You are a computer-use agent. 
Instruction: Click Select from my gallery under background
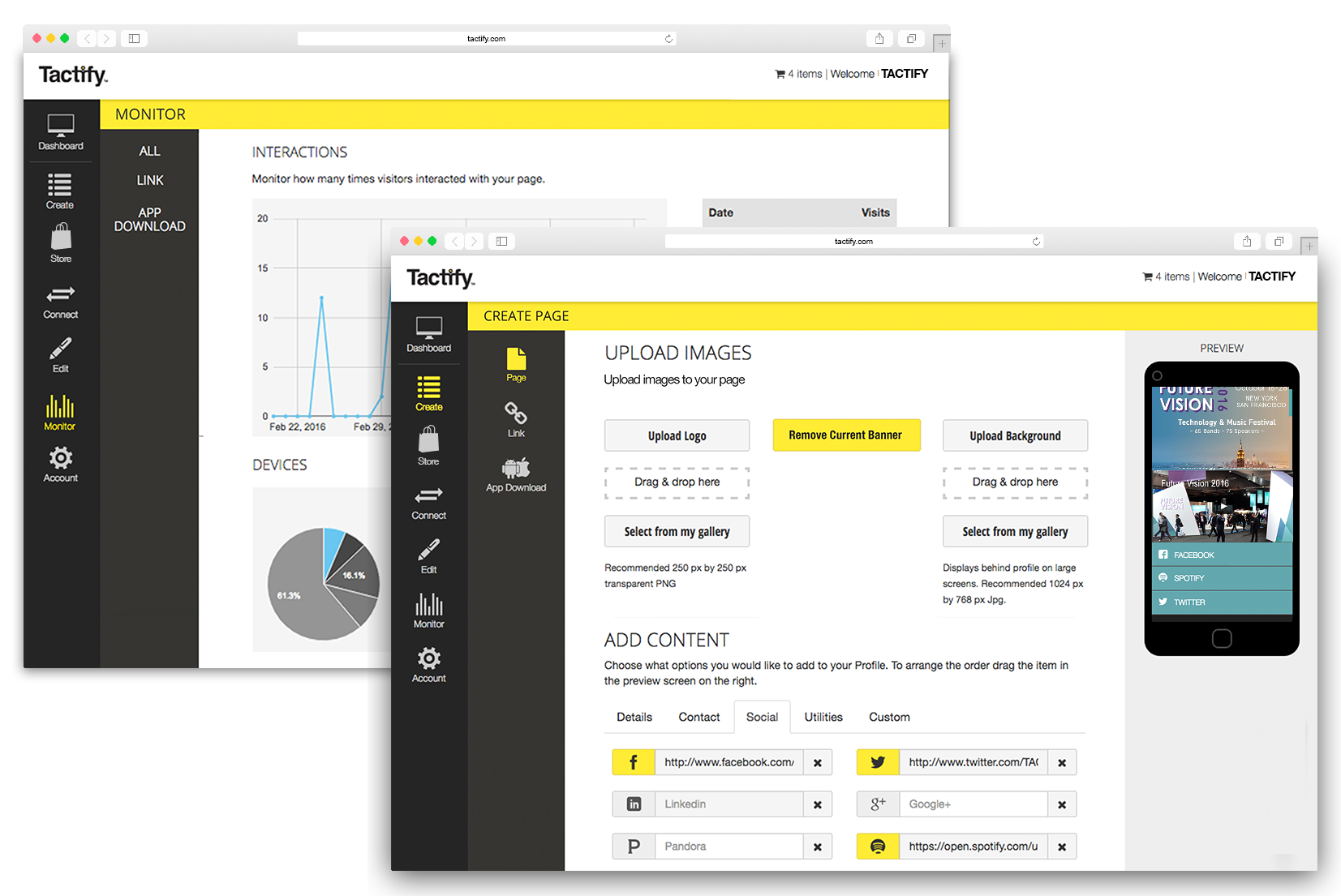(x=1015, y=531)
